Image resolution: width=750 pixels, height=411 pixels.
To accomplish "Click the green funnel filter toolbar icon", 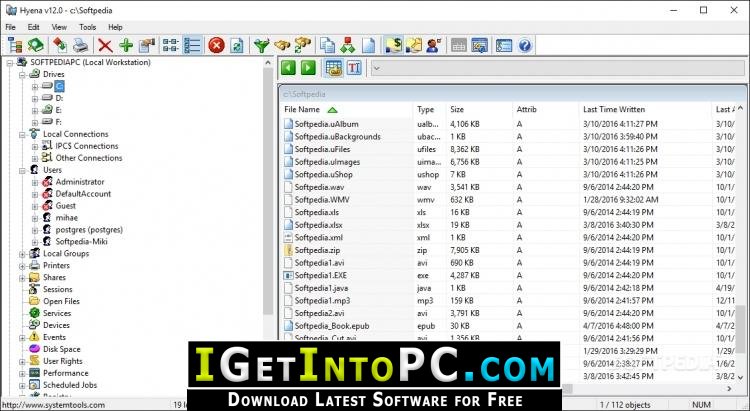I will [x=262, y=45].
